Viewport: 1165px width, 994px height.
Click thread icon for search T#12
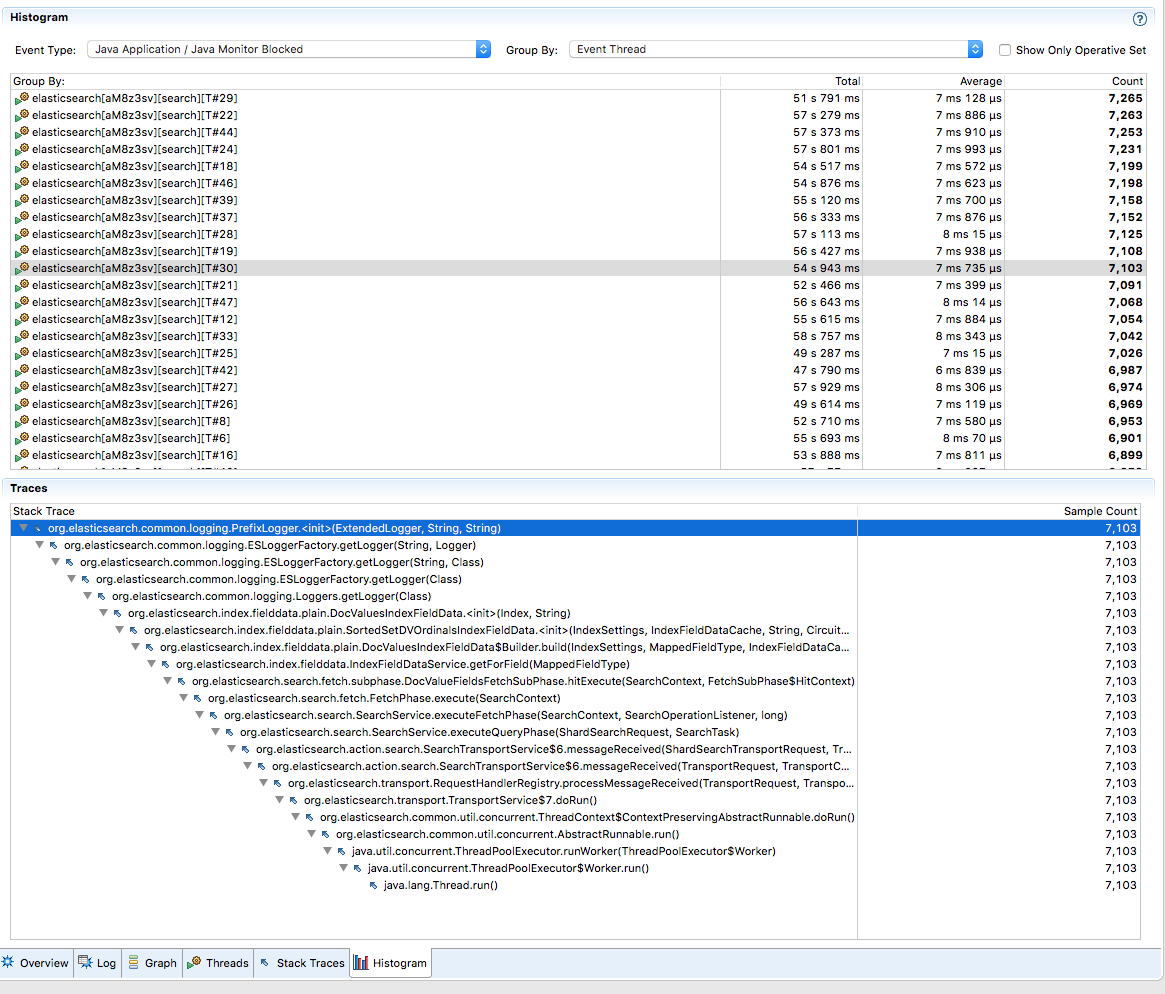(x=22, y=319)
